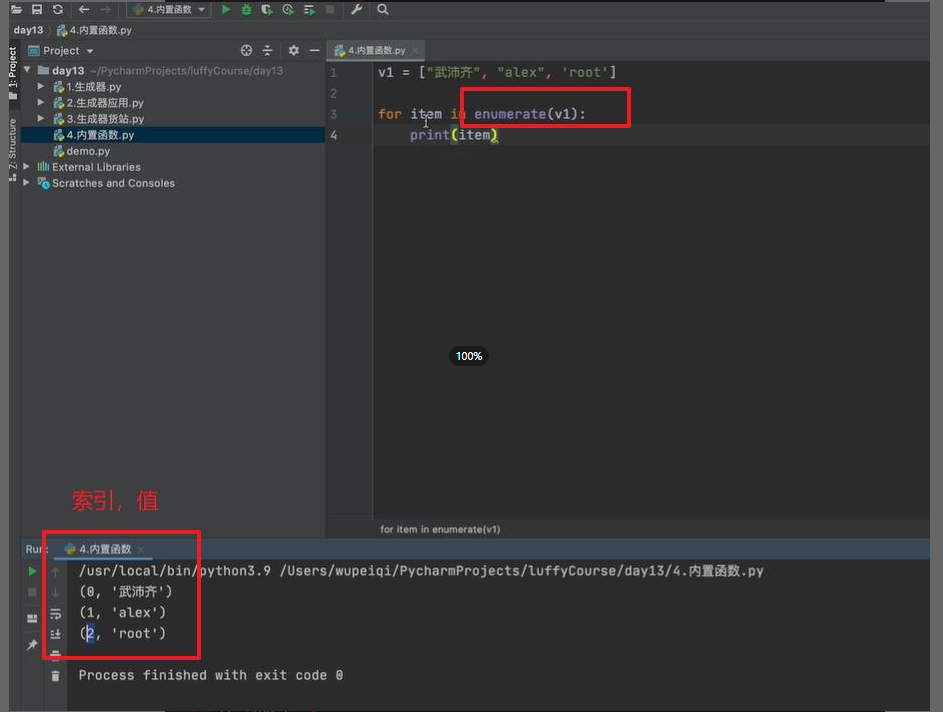
Task: Close the 4.内置函数.py editor tab
Action: (x=414, y=51)
